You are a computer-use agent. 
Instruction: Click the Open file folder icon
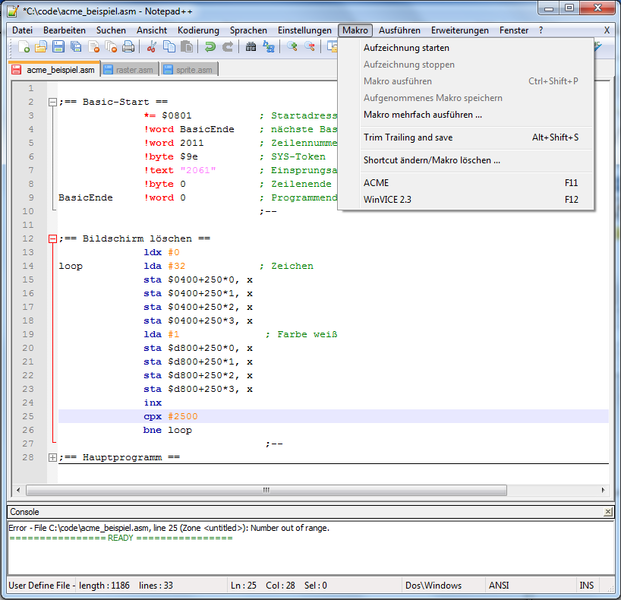pyautogui.click(x=41, y=47)
